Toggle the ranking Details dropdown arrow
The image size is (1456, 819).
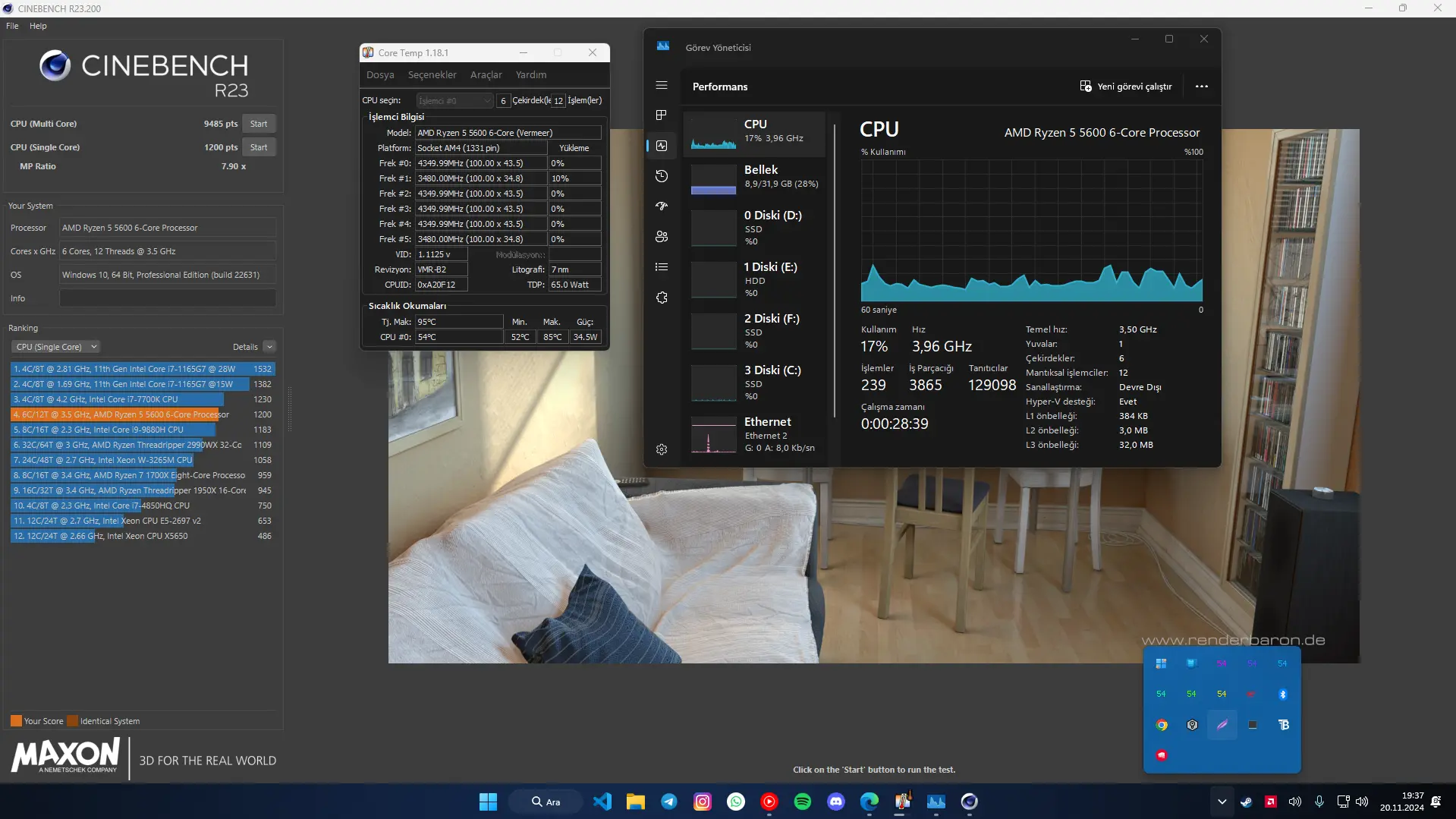tap(269, 347)
